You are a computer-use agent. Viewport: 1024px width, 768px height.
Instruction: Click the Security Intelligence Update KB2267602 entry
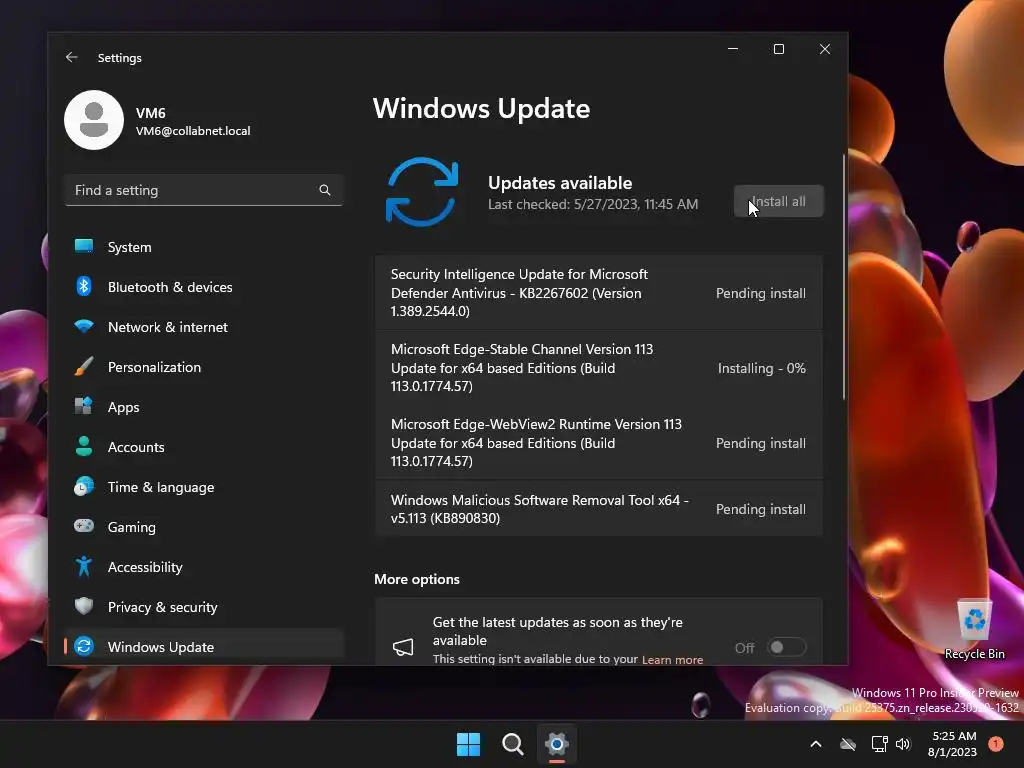click(x=599, y=293)
